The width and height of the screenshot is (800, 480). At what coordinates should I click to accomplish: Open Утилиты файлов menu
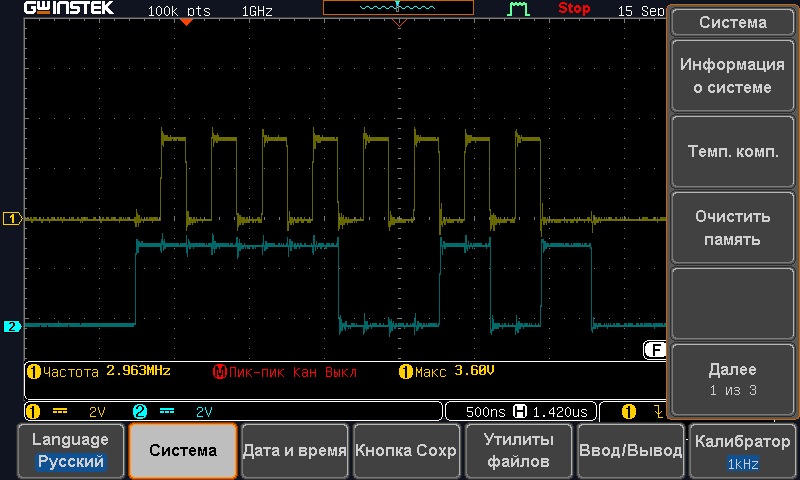click(x=518, y=451)
